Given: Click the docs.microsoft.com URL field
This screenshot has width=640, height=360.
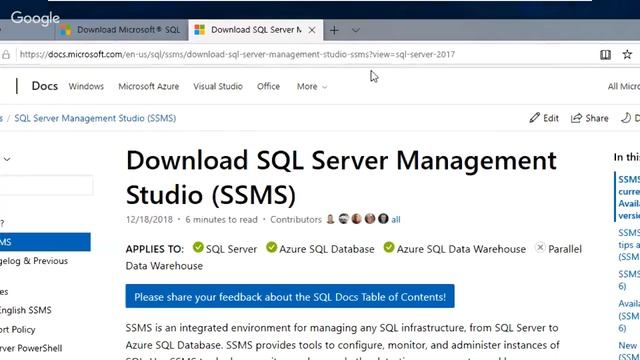Looking at the screenshot, I should click(237, 54).
